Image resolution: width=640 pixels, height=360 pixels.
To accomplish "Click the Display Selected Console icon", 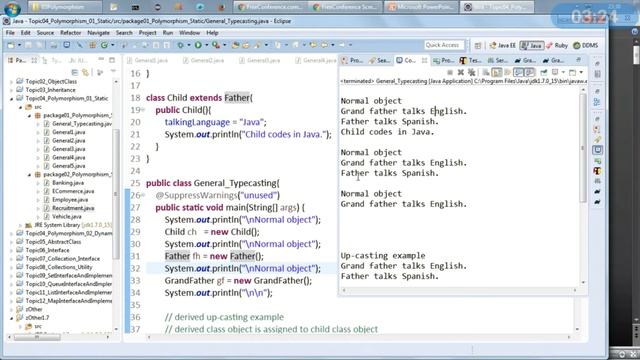I will coord(555,72).
